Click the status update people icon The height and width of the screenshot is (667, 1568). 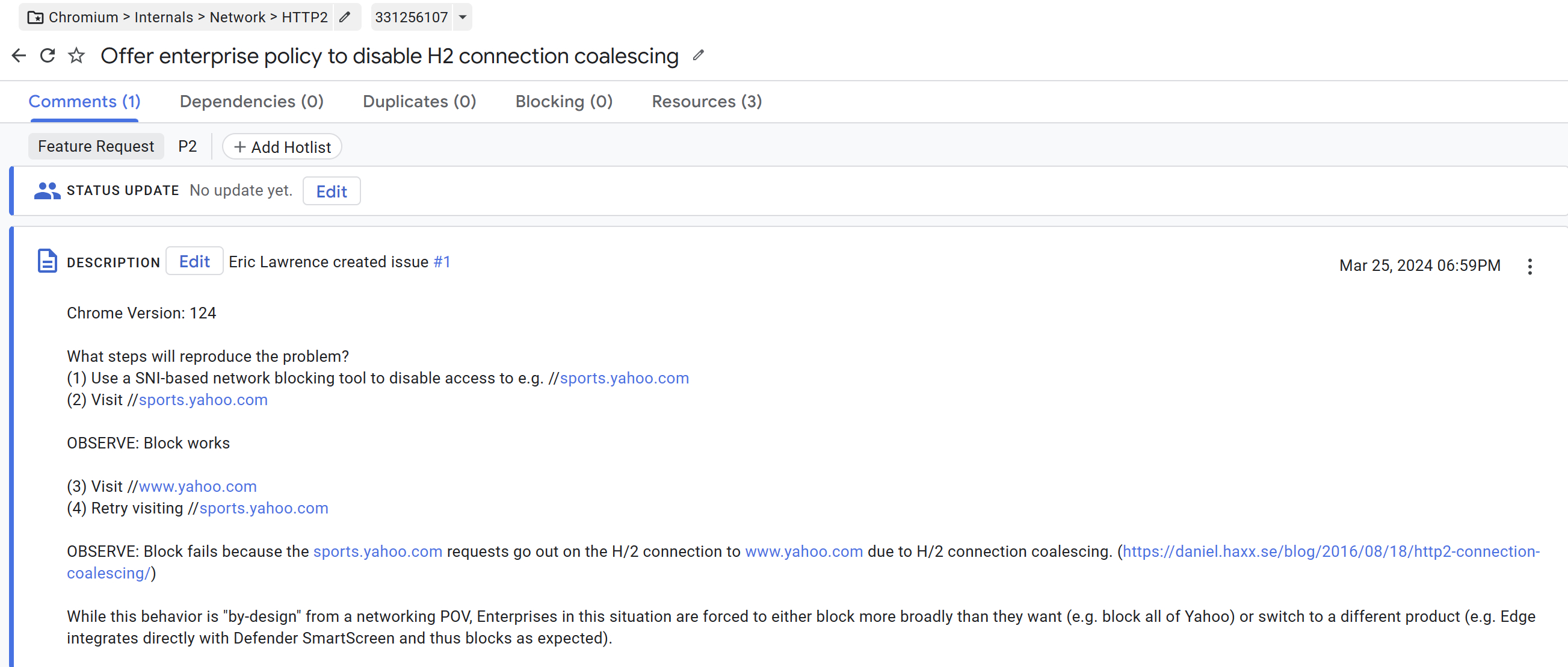[47, 191]
